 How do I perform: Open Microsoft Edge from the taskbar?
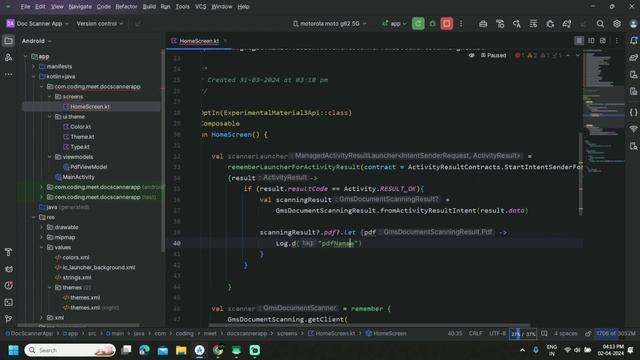pos(144,350)
